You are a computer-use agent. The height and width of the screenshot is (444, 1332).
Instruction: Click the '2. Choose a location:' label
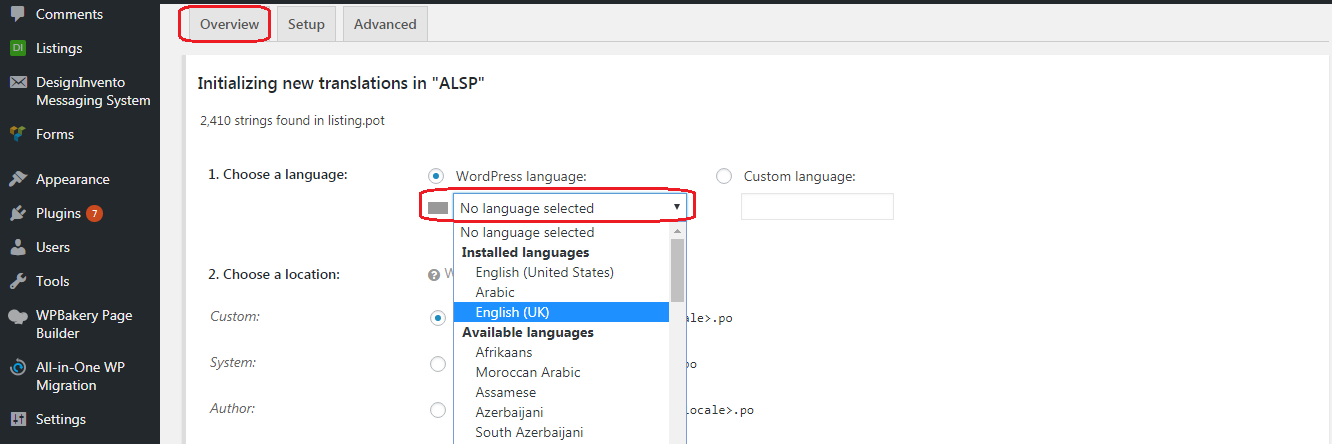(x=274, y=274)
